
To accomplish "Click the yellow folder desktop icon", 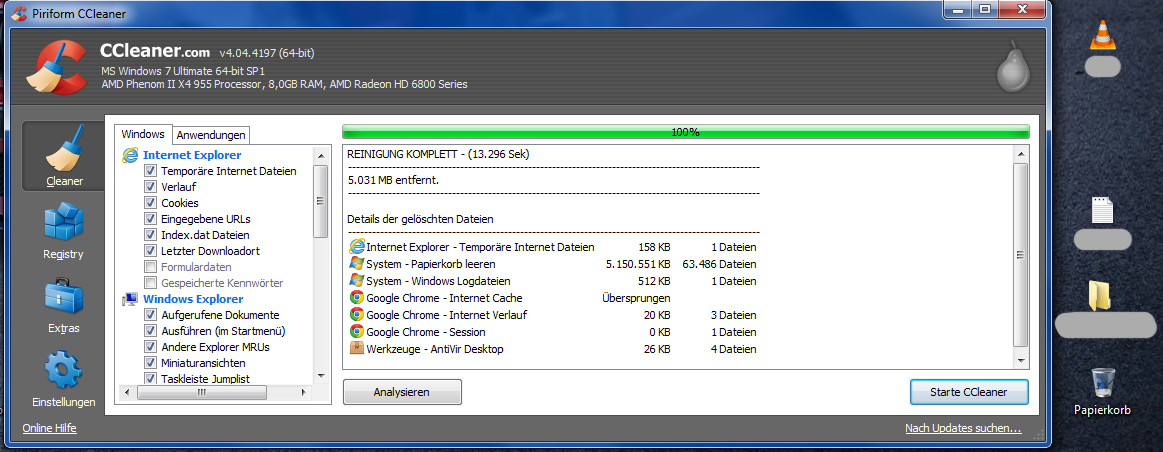I will (x=1101, y=295).
